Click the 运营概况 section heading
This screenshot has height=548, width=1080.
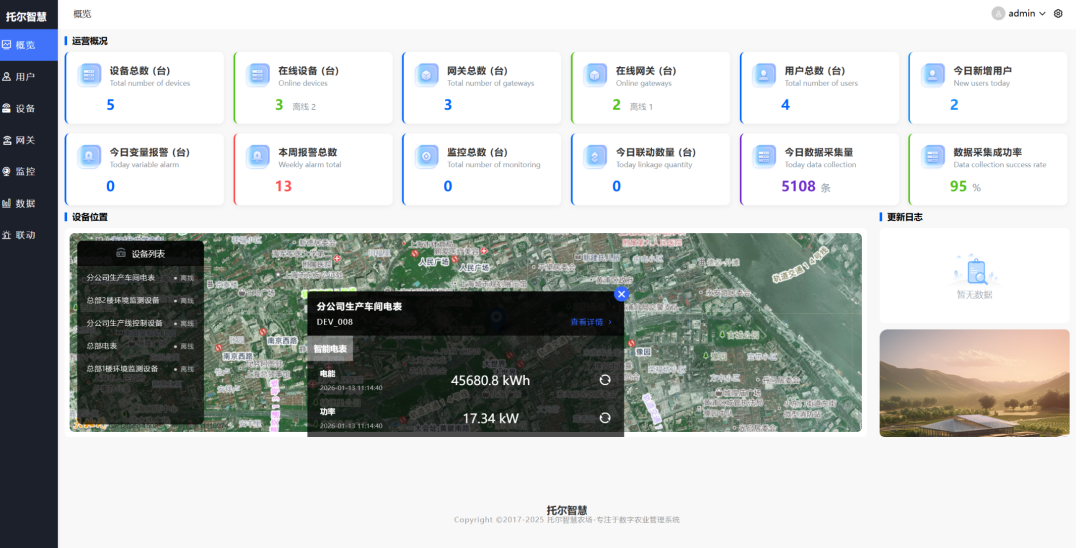(x=90, y=41)
